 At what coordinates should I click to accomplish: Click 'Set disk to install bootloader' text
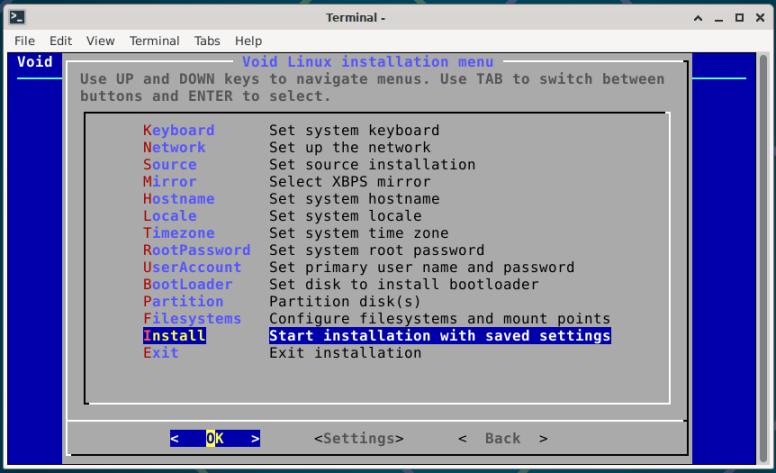(403, 284)
